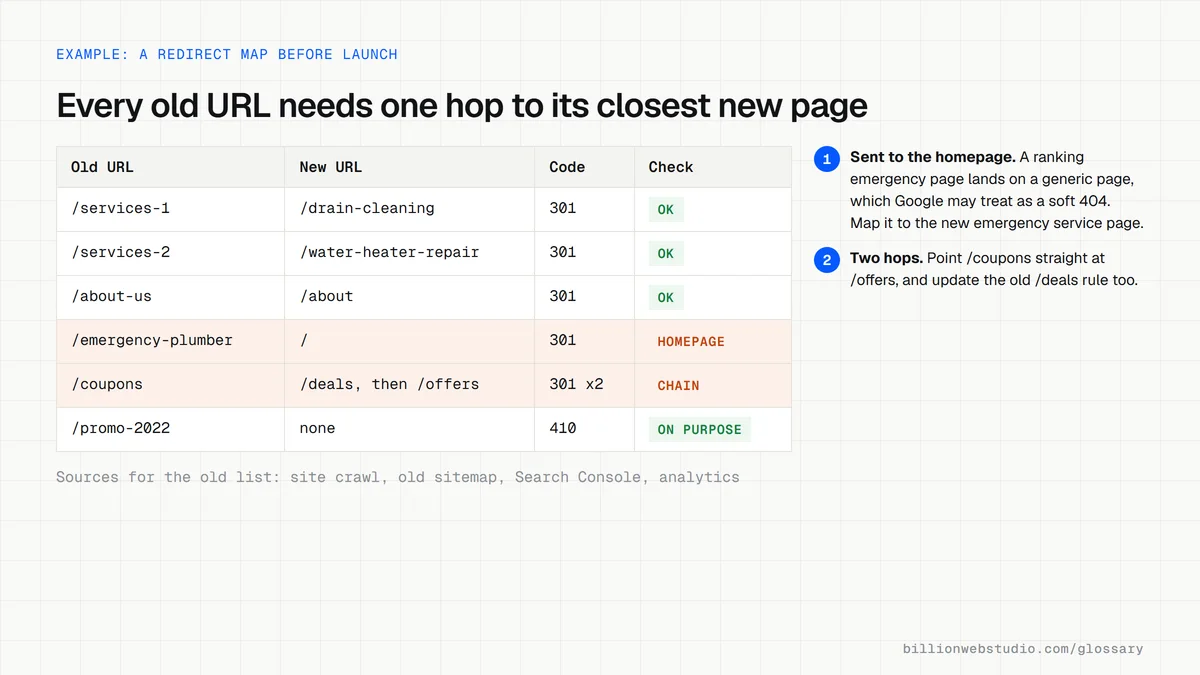Click the ON PURPOSE status badge

(700, 430)
